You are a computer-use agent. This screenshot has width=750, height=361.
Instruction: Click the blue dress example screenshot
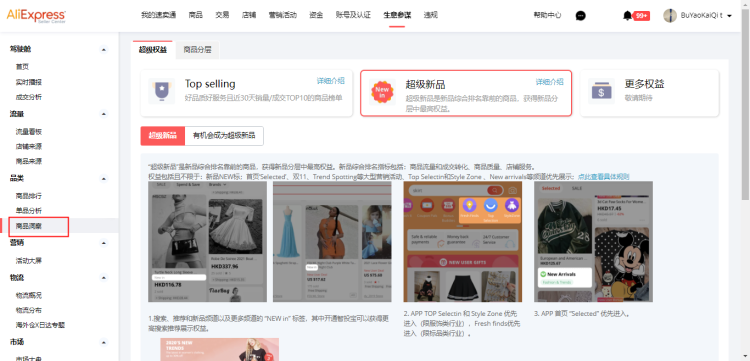332,241
